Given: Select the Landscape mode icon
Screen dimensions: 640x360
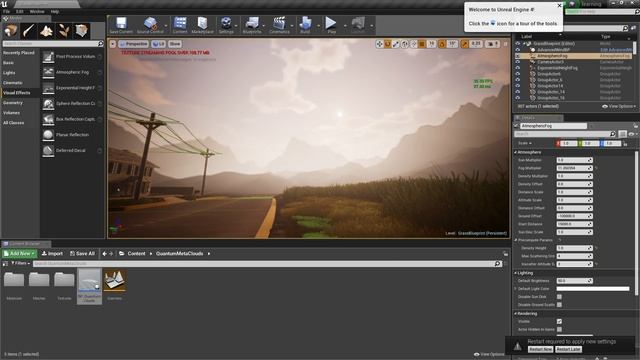Looking at the screenshot, I should click(x=46, y=31).
